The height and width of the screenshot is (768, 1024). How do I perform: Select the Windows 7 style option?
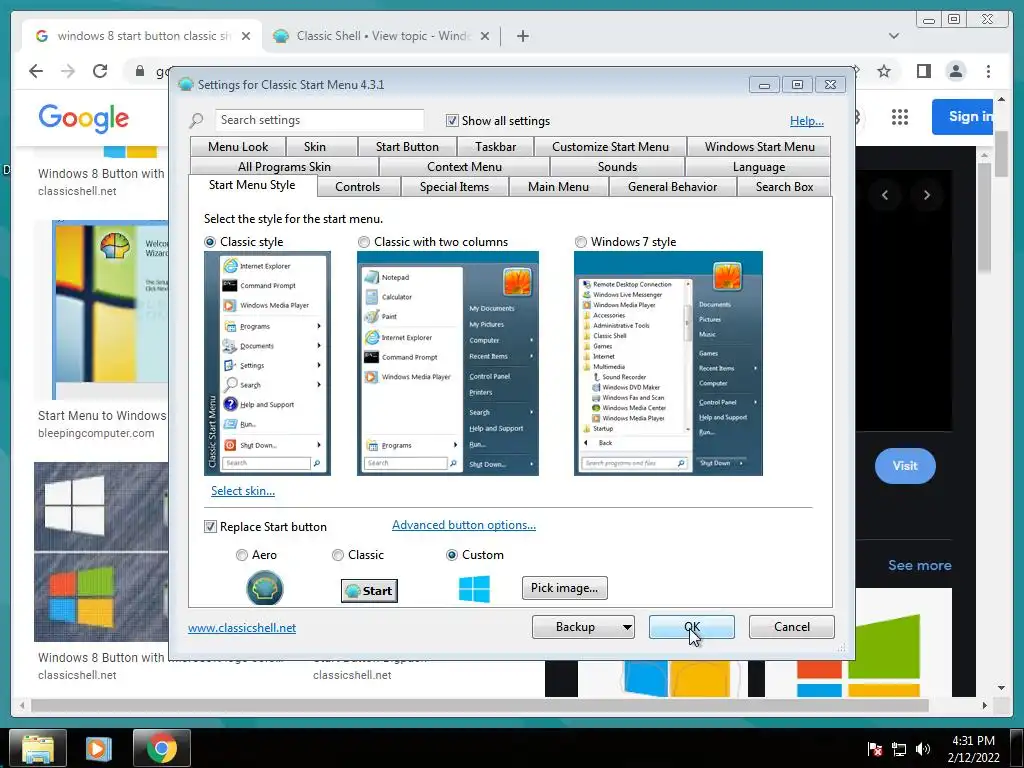pyautogui.click(x=581, y=242)
